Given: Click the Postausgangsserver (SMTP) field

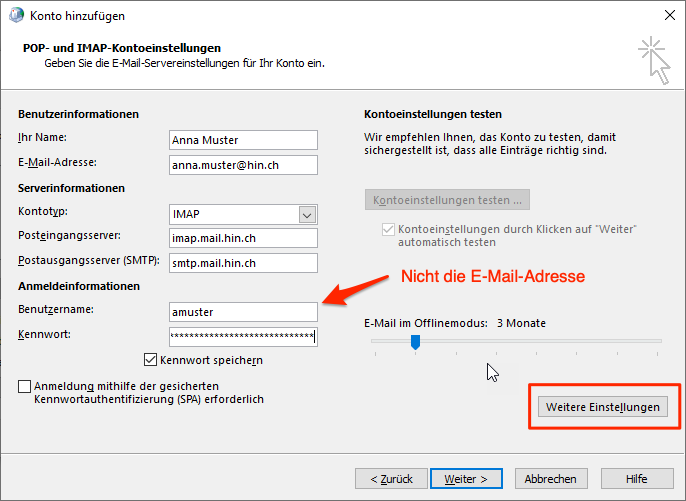Looking at the screenshot, I should (243, 263).
